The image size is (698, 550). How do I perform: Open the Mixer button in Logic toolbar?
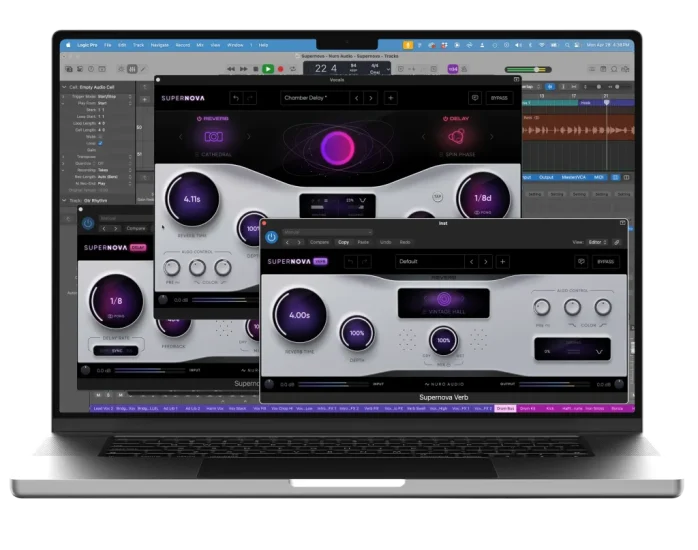pos(132,69)
